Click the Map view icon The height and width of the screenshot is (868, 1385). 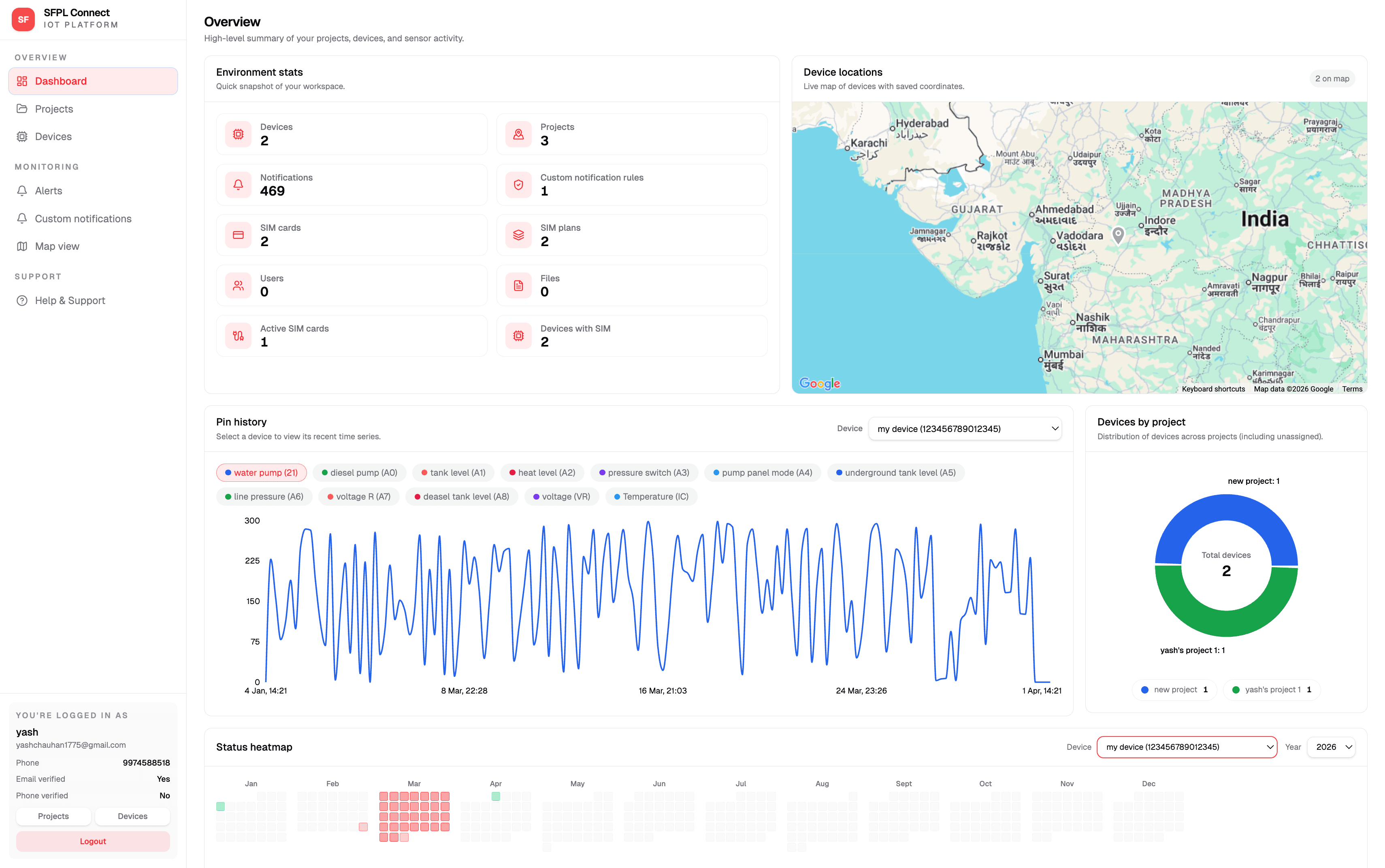[22, 246]
